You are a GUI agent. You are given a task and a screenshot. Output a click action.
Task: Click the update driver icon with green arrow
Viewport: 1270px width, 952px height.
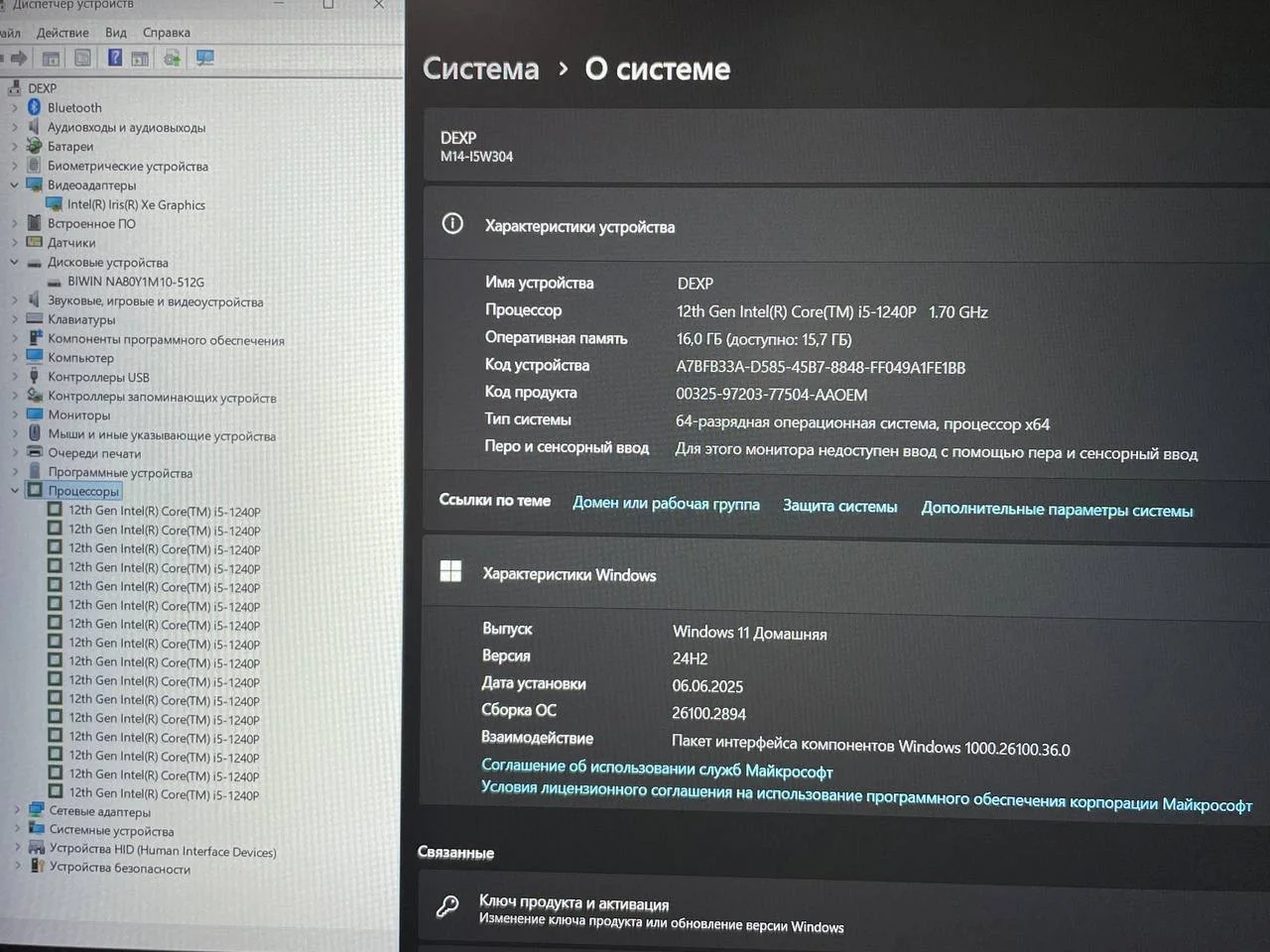172,59
